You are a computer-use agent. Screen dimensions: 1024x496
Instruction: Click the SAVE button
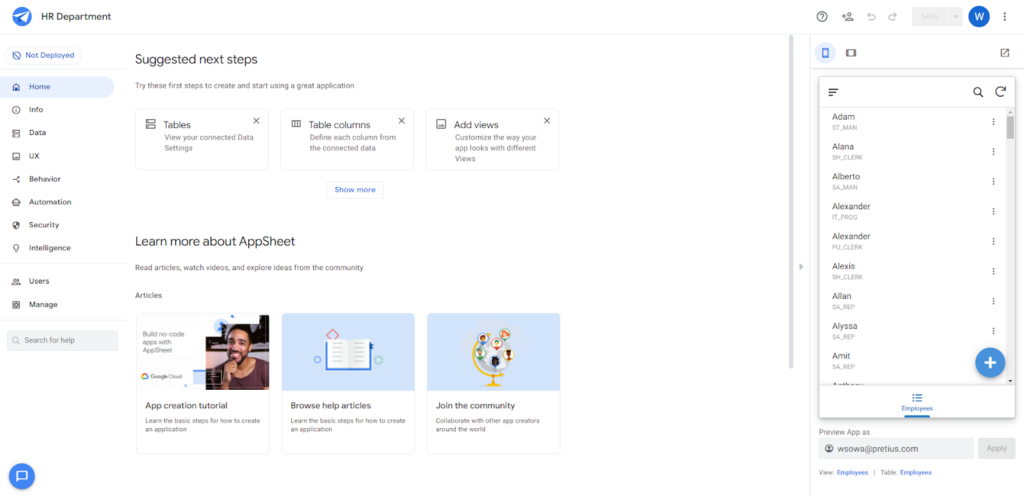coord(930,17)
